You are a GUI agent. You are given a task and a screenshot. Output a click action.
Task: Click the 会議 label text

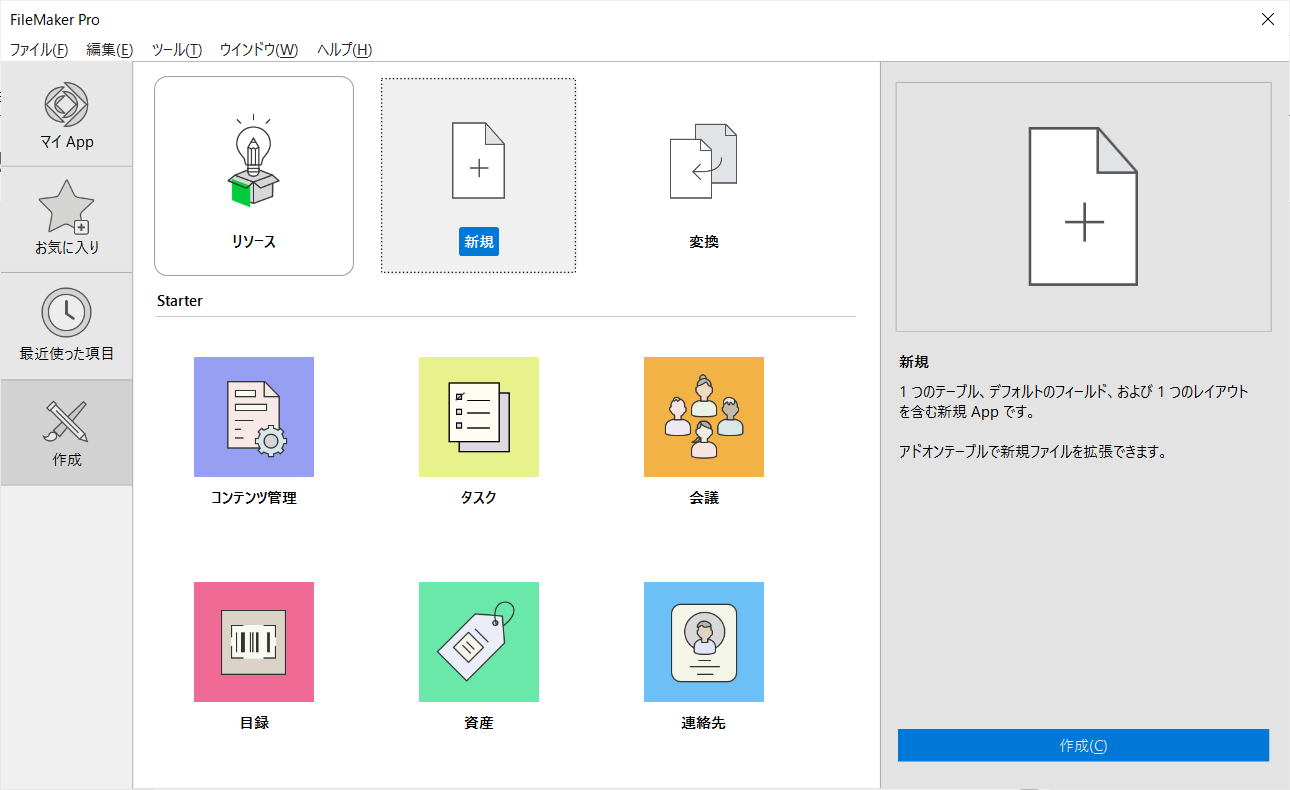[x=704, y=497]
